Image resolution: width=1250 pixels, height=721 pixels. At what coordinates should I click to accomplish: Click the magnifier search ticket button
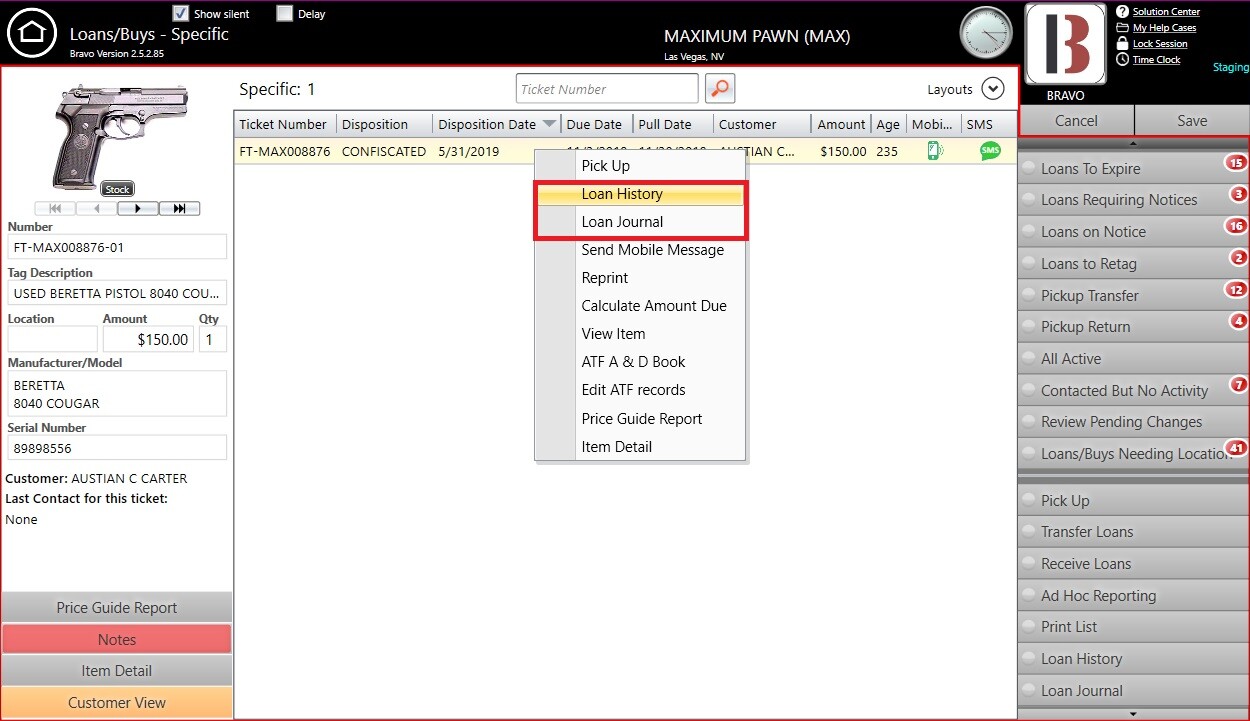(720, 88)
